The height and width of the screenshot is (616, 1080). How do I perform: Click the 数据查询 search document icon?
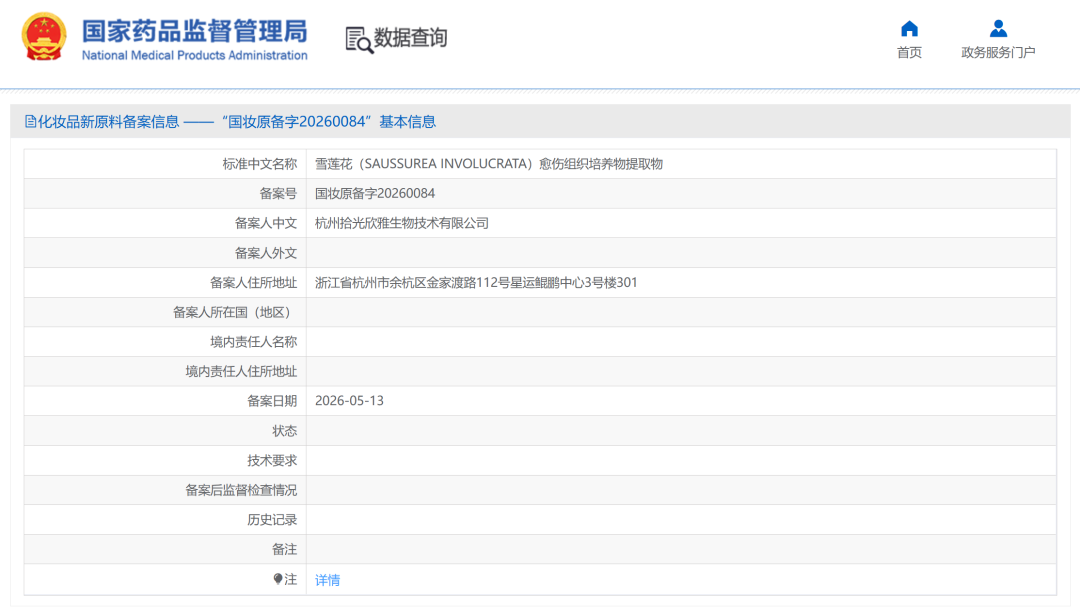pos(359,40)
